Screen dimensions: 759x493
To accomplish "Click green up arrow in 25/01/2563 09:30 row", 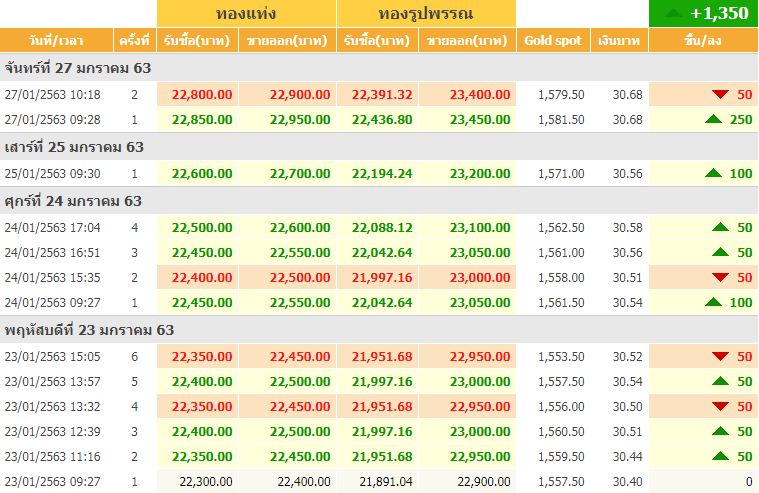I will click(x=713, y=172).
